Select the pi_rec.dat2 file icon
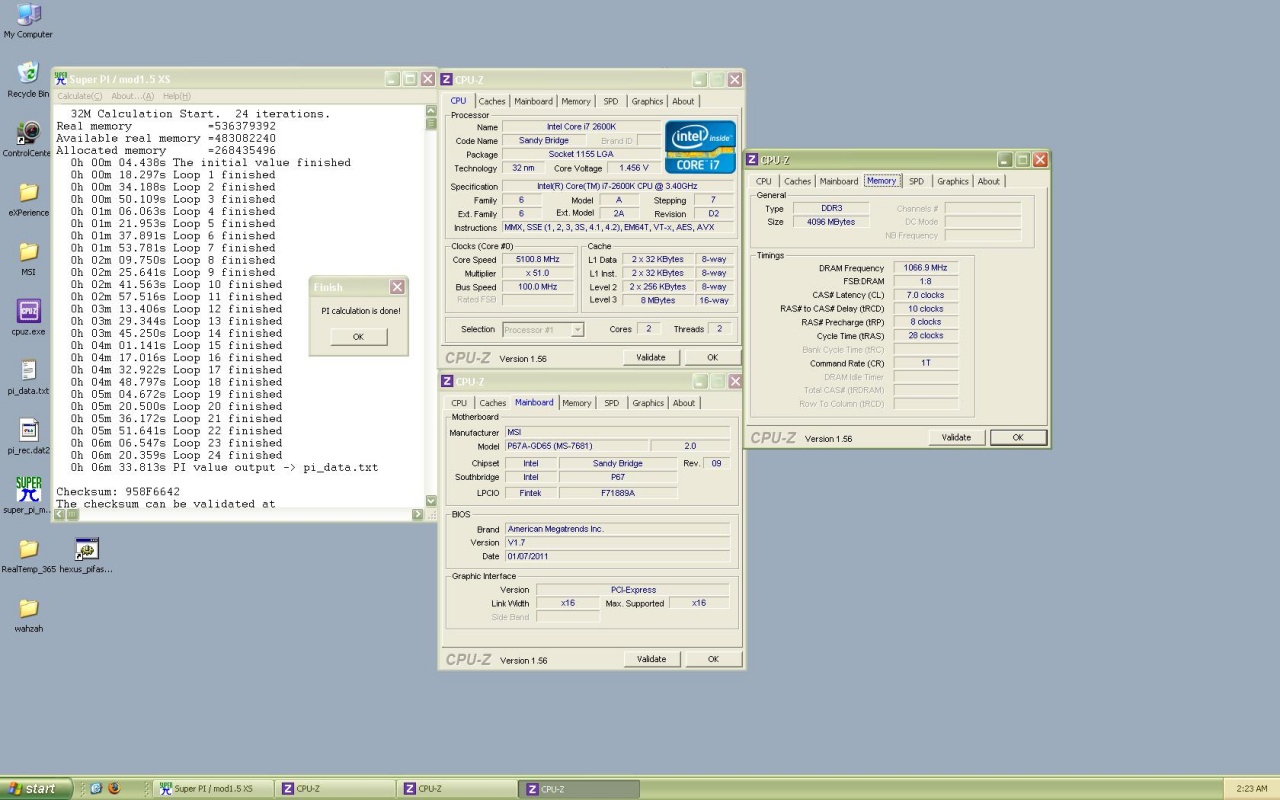 [x=28, y=431]
